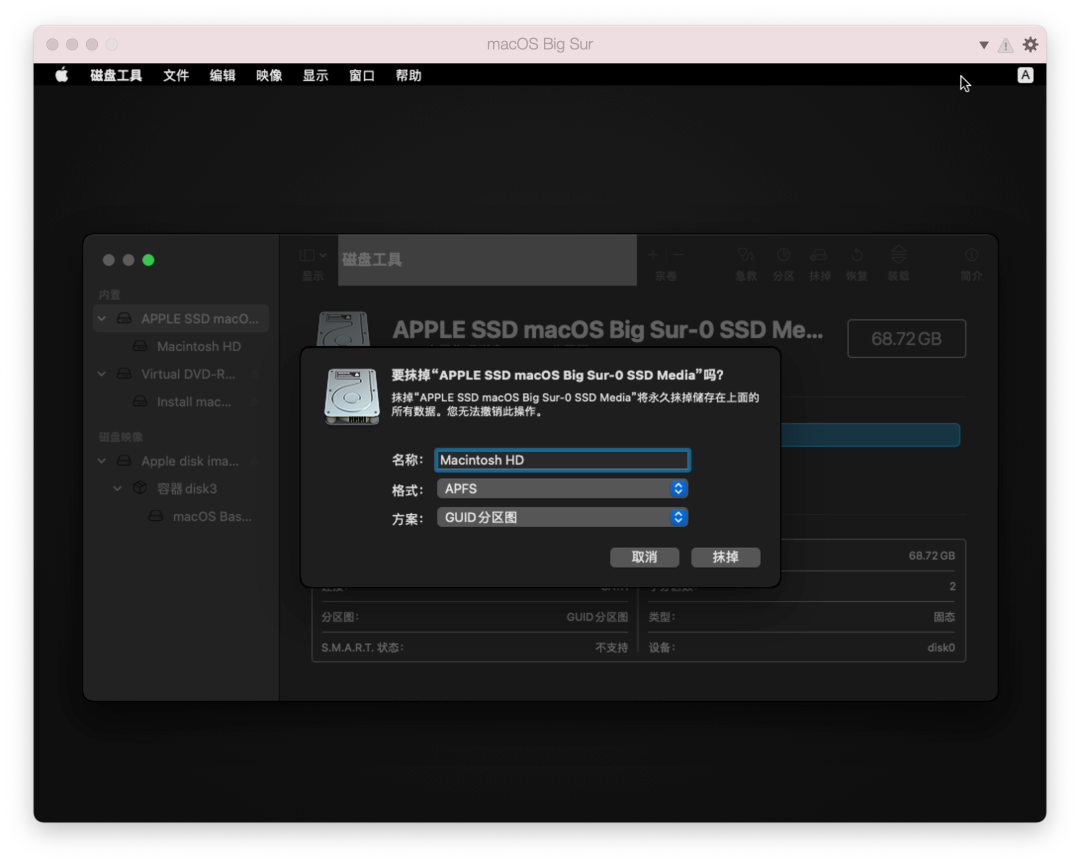Open the 方案 GUID分区图 dropdown
Viewport: 1080px width, 864px height.
pos(562,518)
